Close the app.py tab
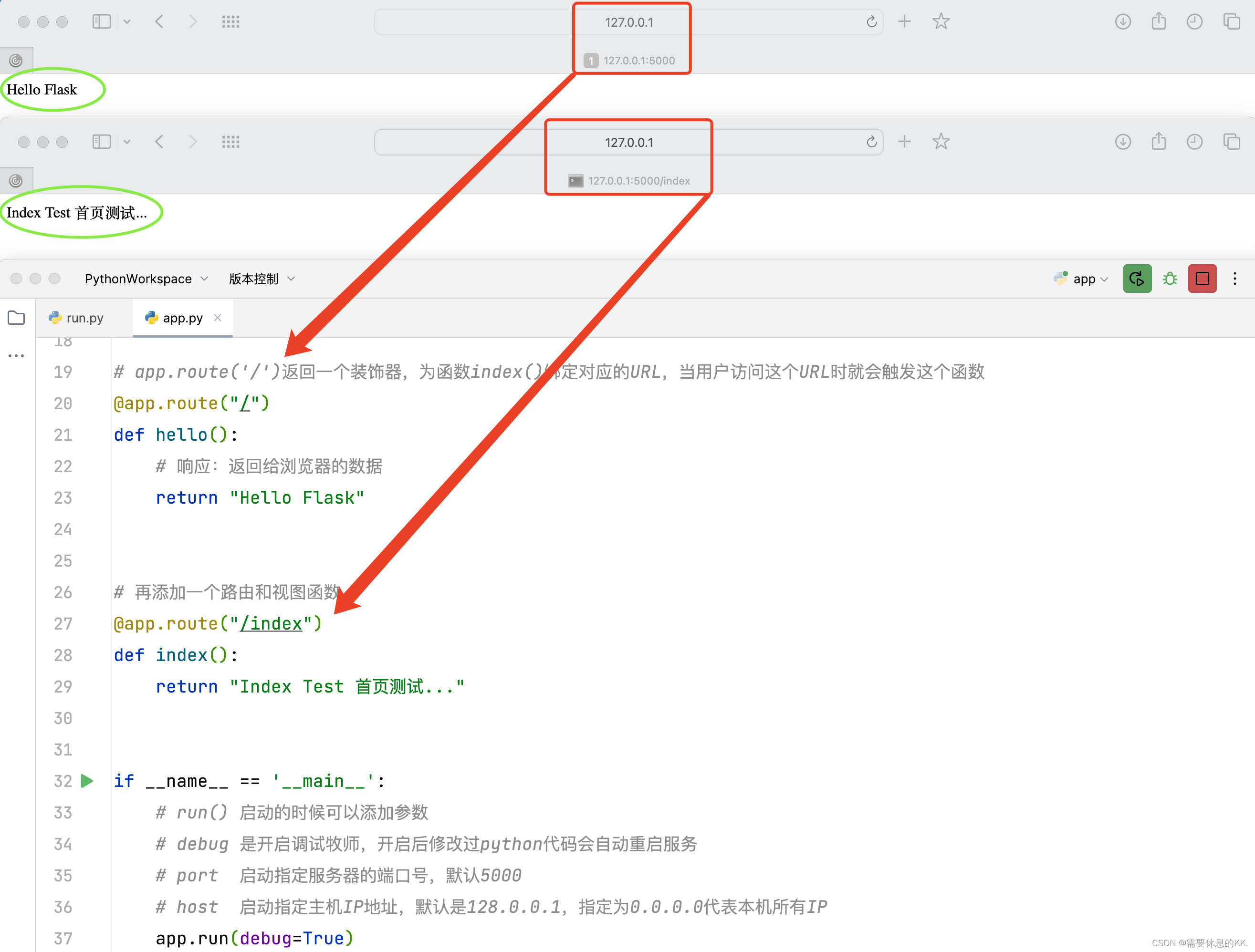Screen dimensions: 1255x952 click(x=217, y=318)
